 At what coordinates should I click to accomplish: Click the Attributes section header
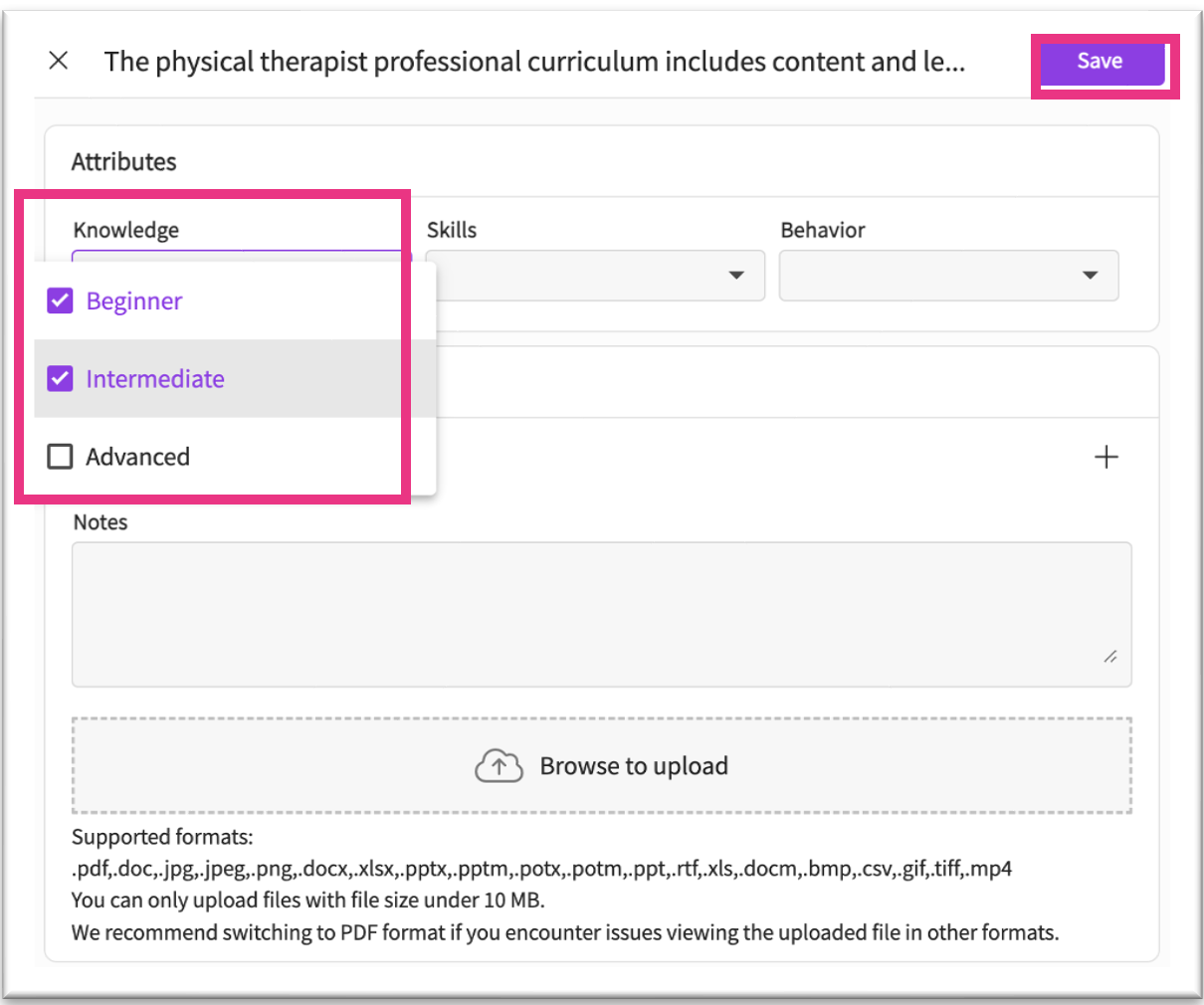pyautogui.click(x=124, y=161)
